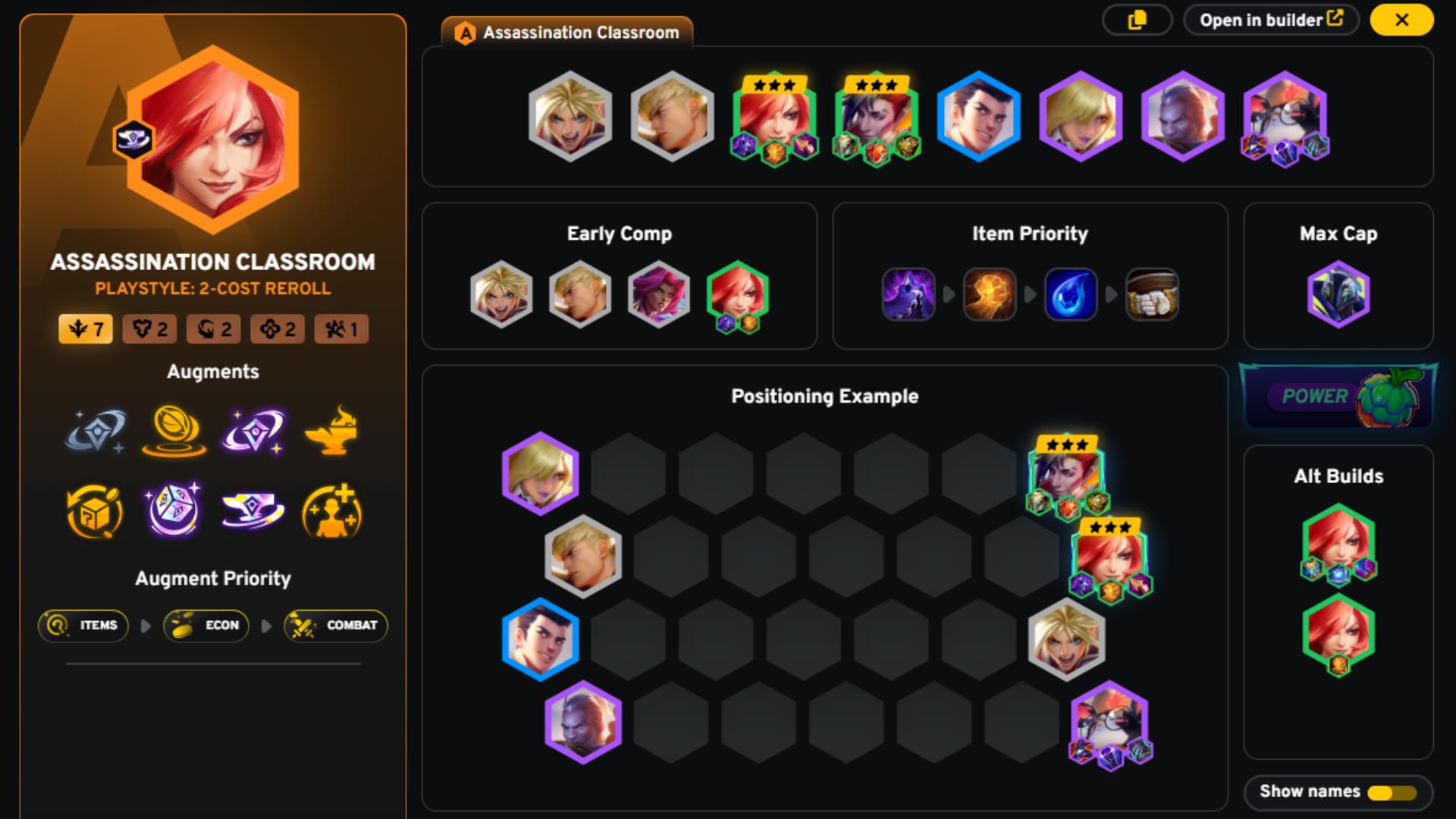Click the COMBAT augment priority pill
1456x819 pixels.
336,626
